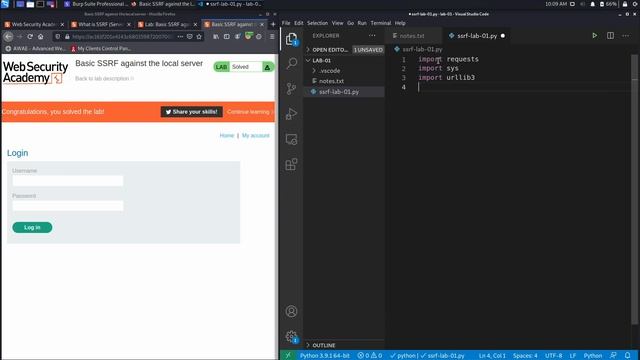Bookmark this page with the star icon

tap(199, 36)
